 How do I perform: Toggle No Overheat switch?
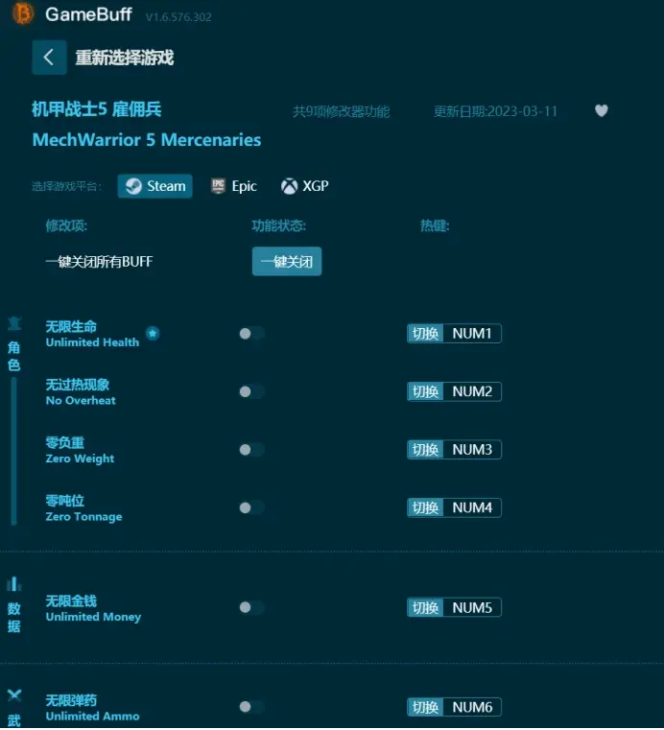(251, 392)
